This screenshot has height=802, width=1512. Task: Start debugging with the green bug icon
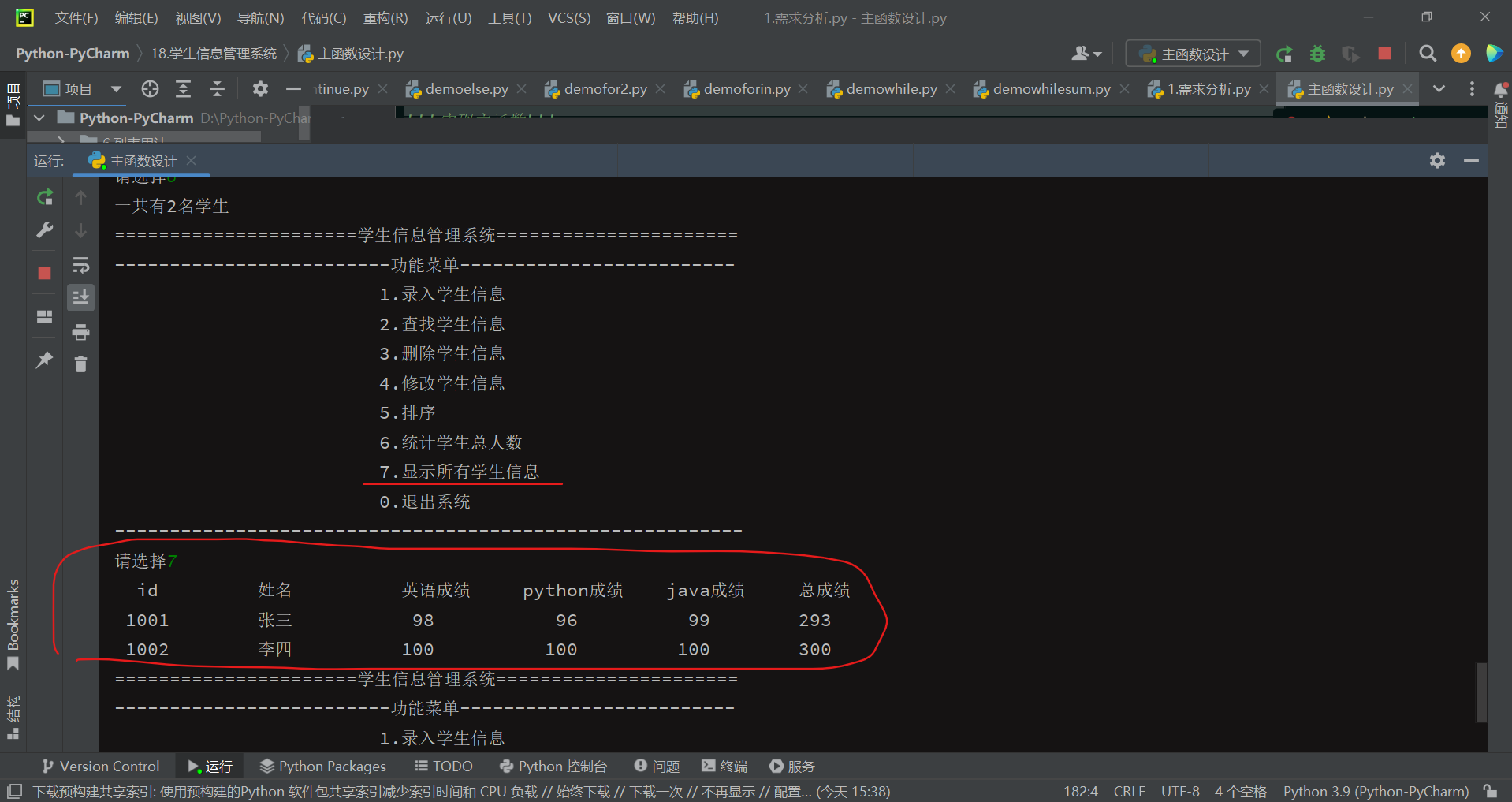point(1317,54)
